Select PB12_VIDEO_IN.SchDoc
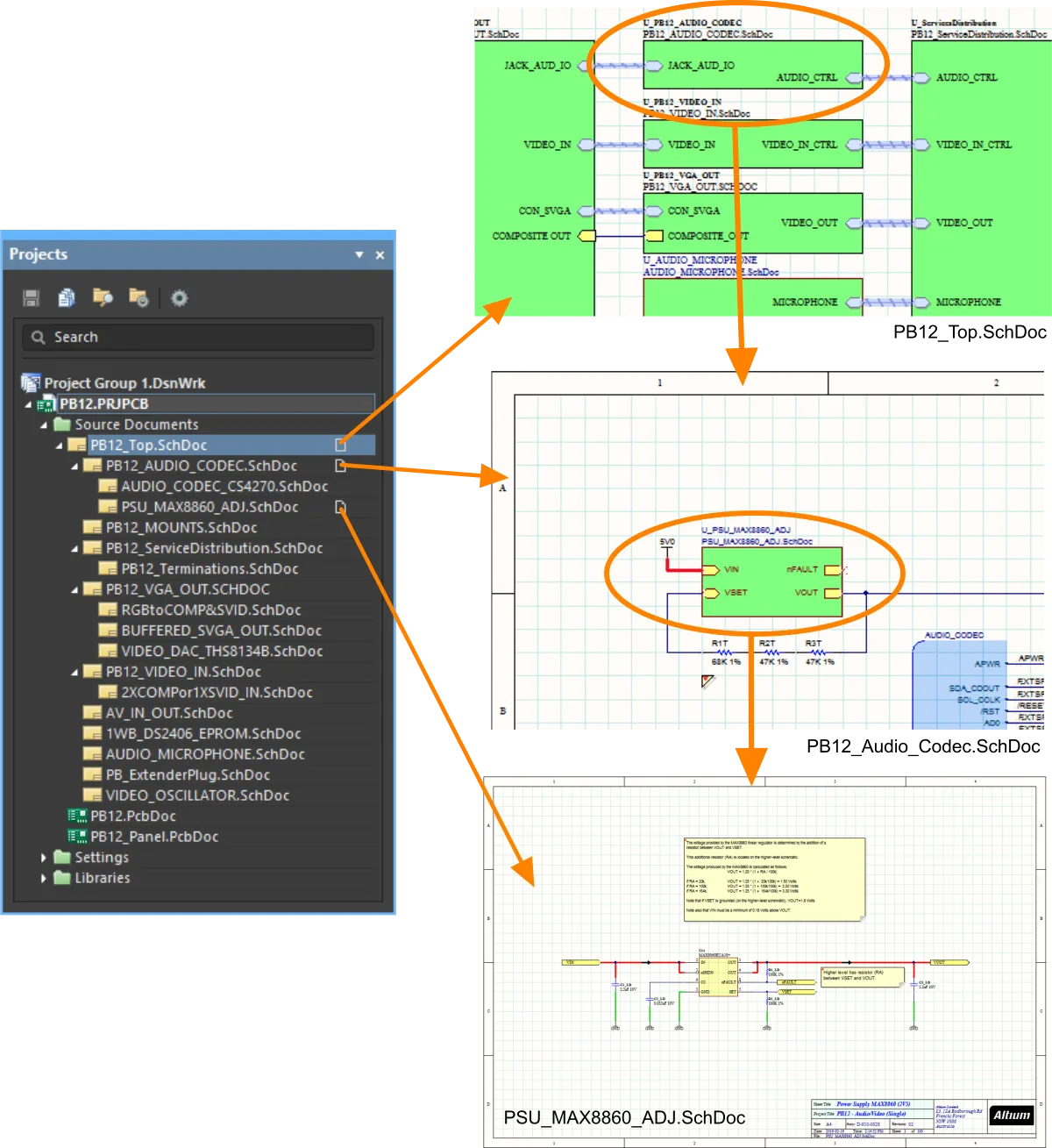This screenshot has width=1052, height=1148. (183, 672)
